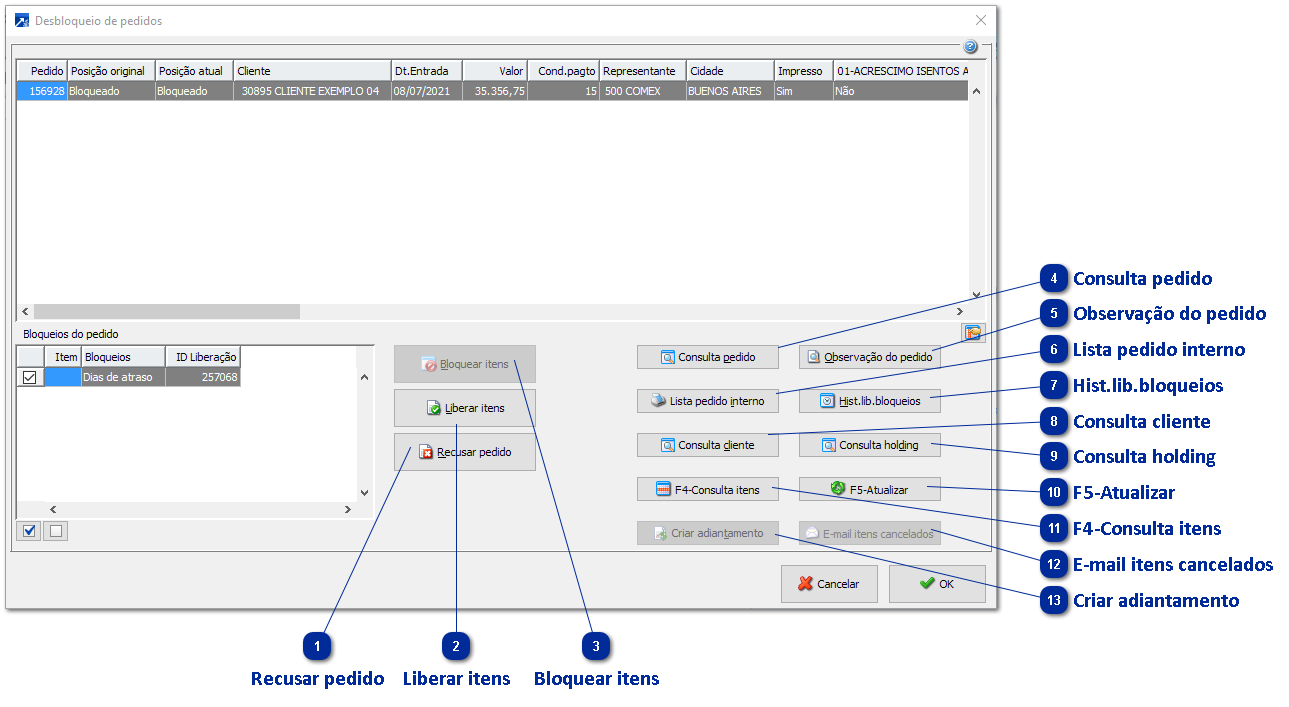
Task: Click the BUENOS AIRES city cell
Action: 730,91
